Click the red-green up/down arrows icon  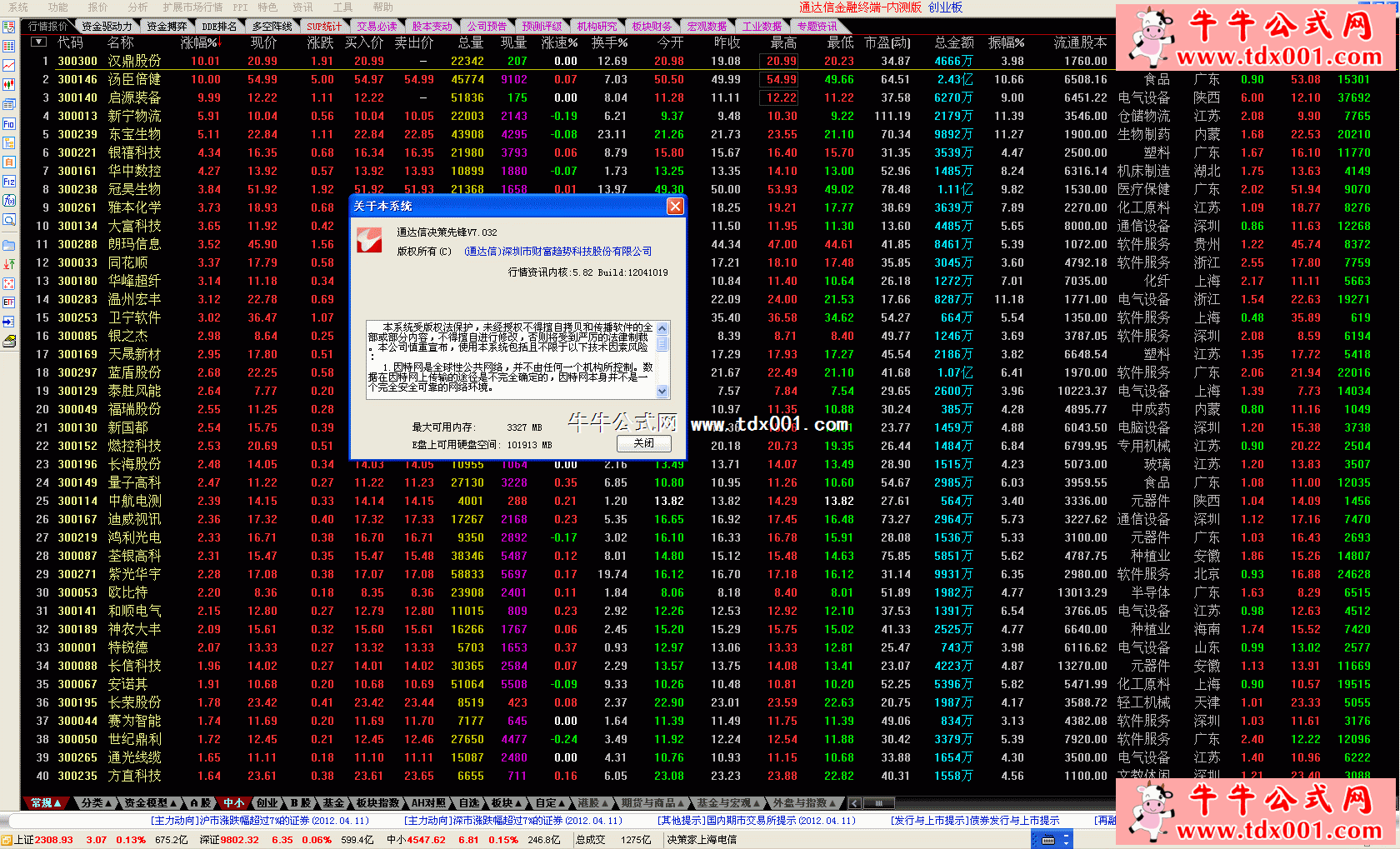click(x=9, y=264)
